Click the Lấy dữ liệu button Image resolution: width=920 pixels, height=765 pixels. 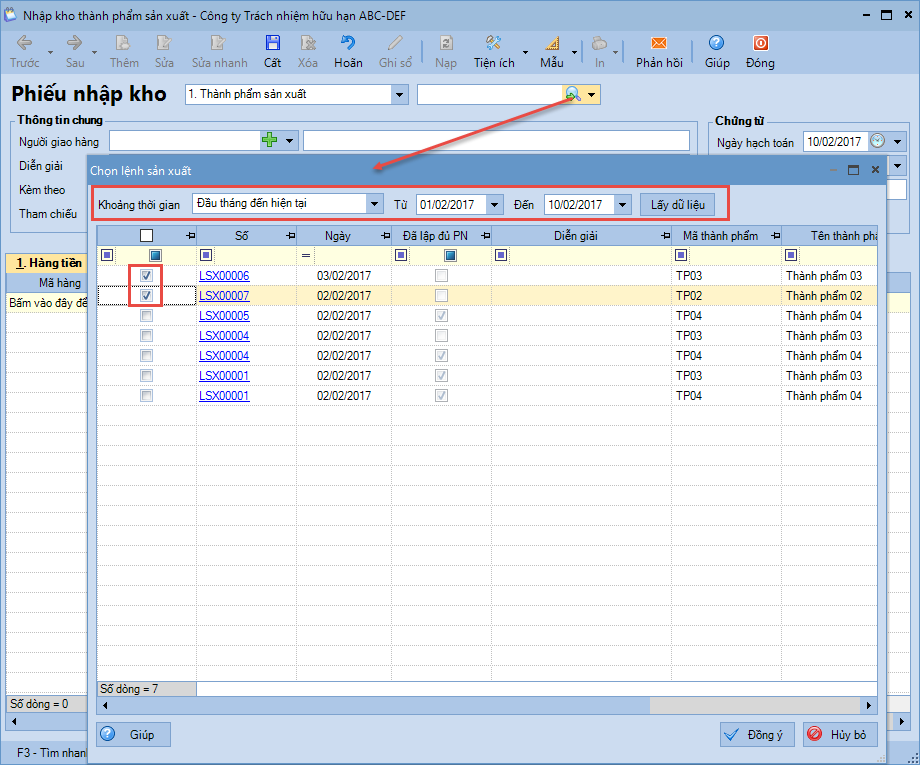tap(677, 204)
